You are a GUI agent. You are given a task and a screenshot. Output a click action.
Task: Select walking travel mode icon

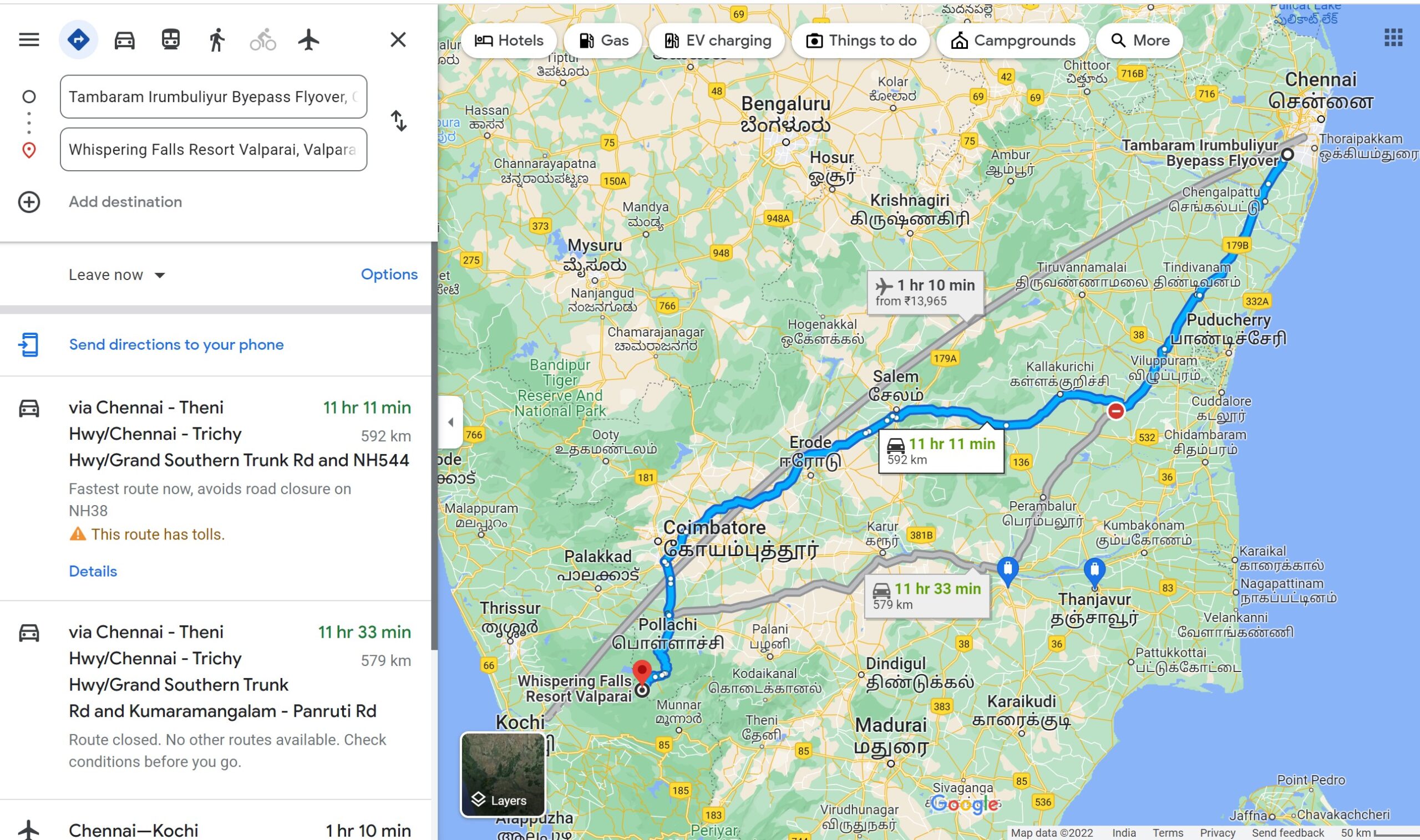(x=216, y=40)
